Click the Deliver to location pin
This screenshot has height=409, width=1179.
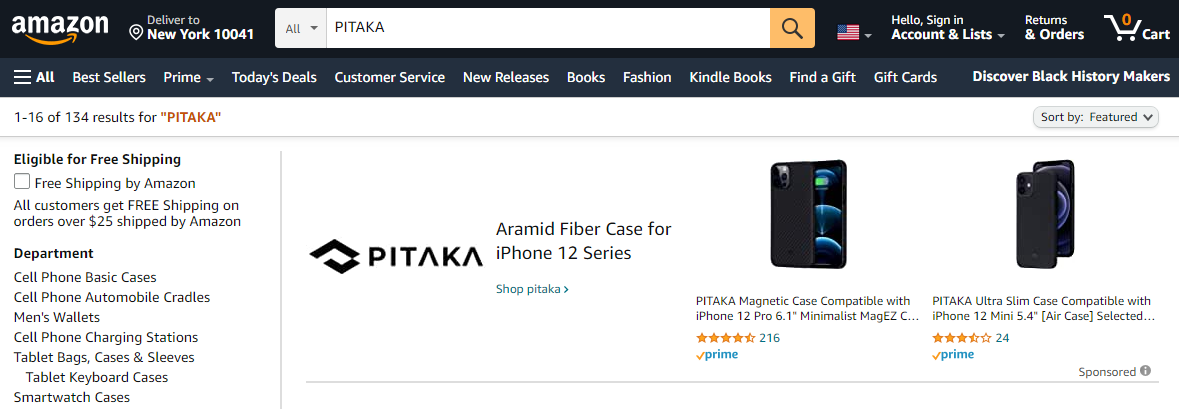(137, 33)
